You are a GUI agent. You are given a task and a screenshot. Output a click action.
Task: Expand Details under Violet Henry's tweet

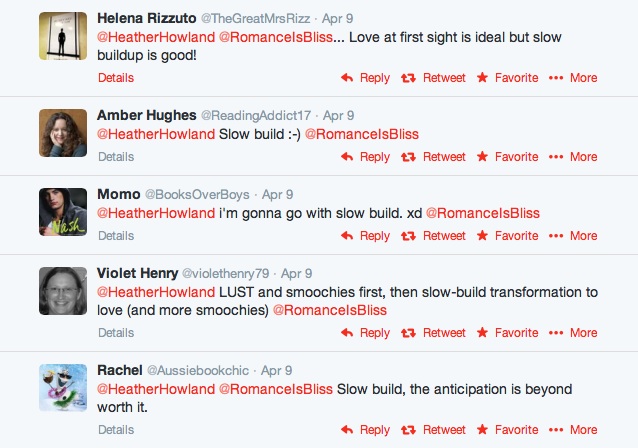point(116,333)
